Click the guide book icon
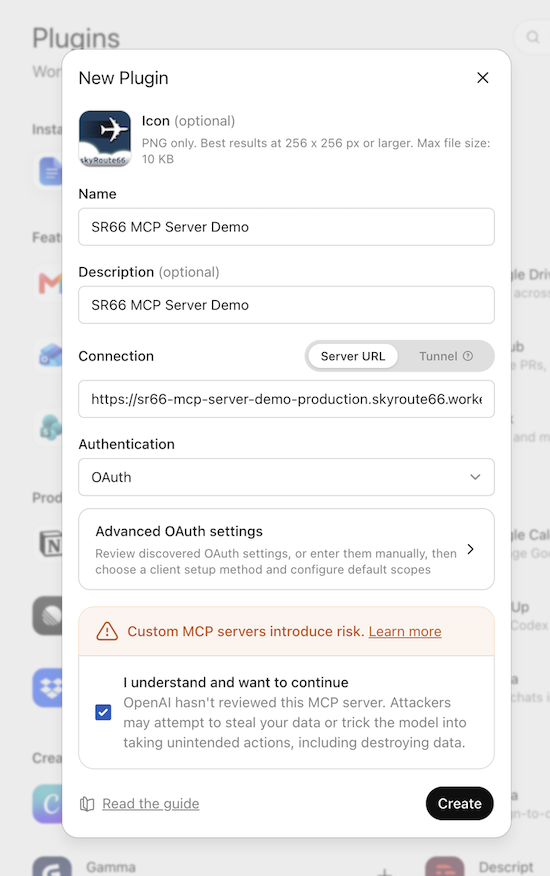The width and height of the screenshot is (550, 876). pyautogui.click(x=87, y=804)
